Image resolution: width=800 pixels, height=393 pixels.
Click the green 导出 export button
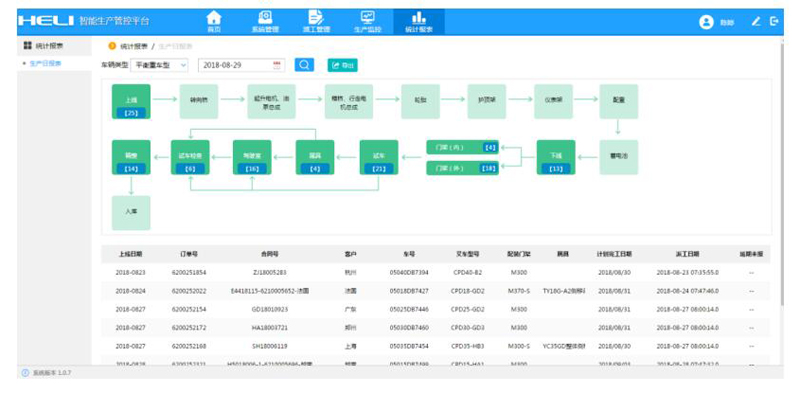[342, 65]
